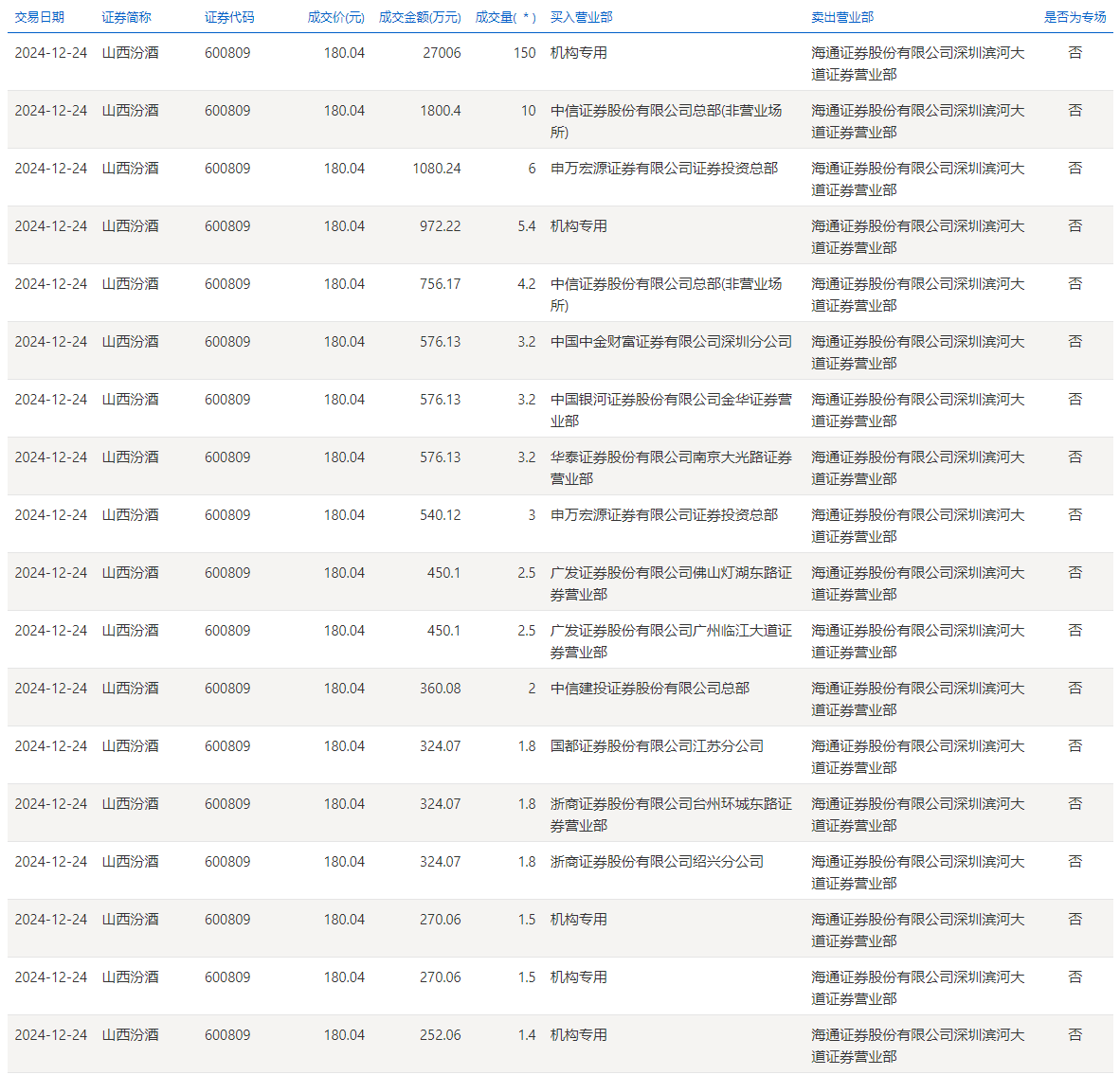Screen dimensions: 1120x1075
Task: Select the amount cell 1800.4
Action: tap(440, 111)
